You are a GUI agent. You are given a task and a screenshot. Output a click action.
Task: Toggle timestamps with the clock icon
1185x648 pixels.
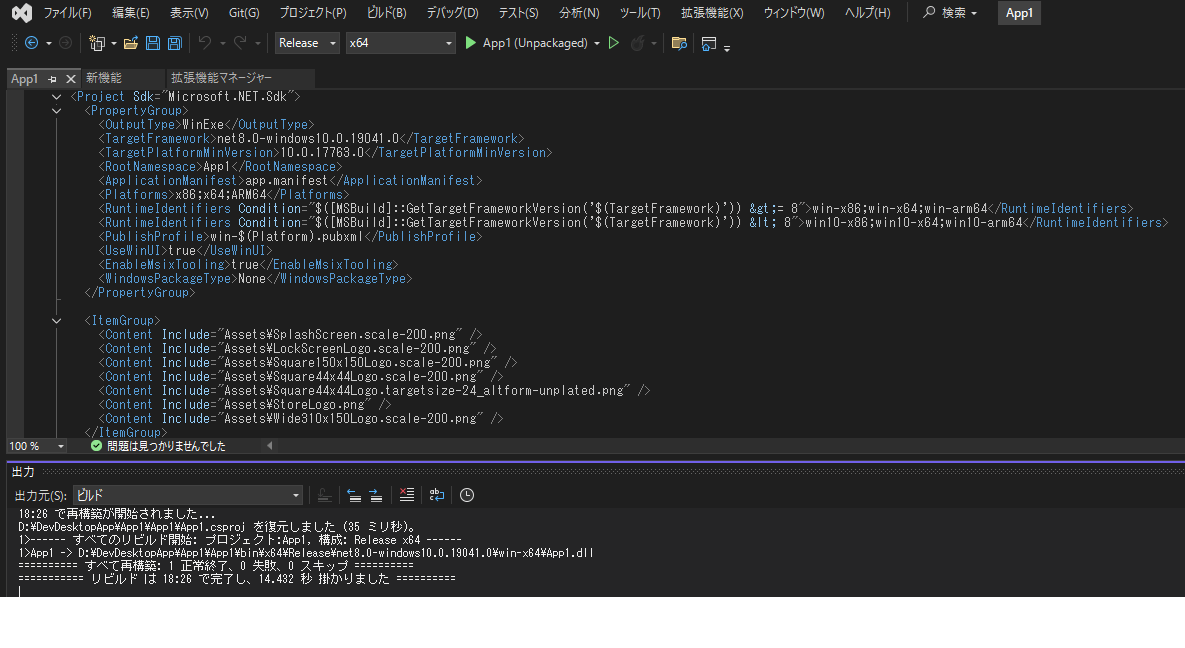467,494
